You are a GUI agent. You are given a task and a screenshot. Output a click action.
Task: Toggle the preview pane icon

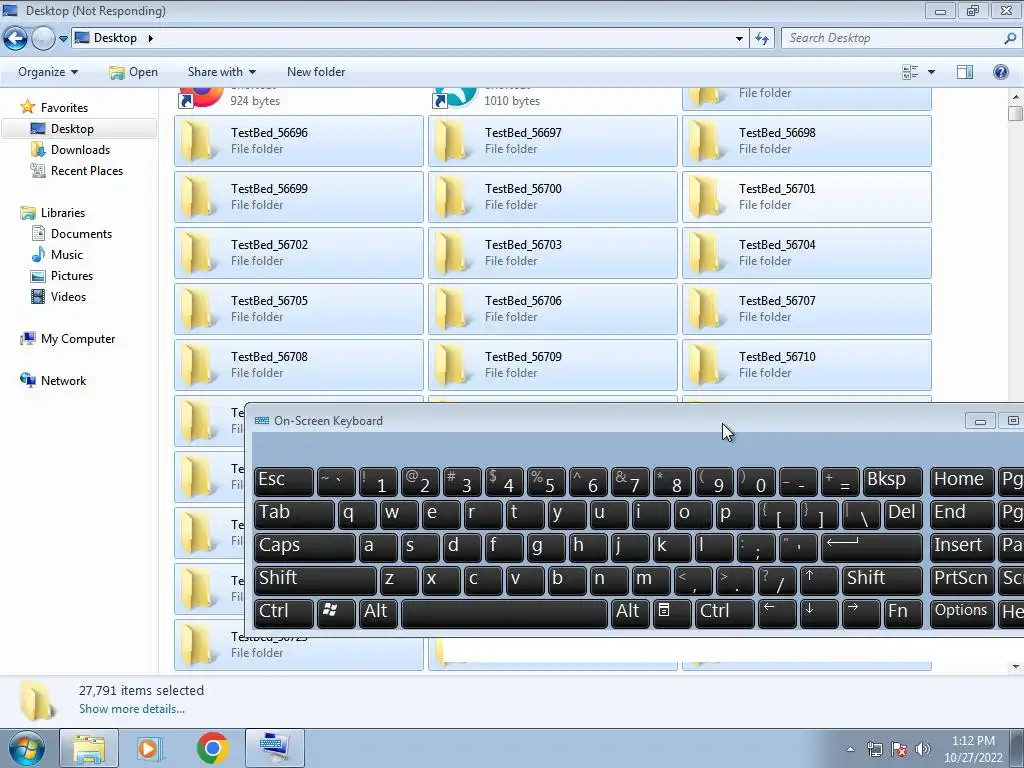[x=965, y=72]
